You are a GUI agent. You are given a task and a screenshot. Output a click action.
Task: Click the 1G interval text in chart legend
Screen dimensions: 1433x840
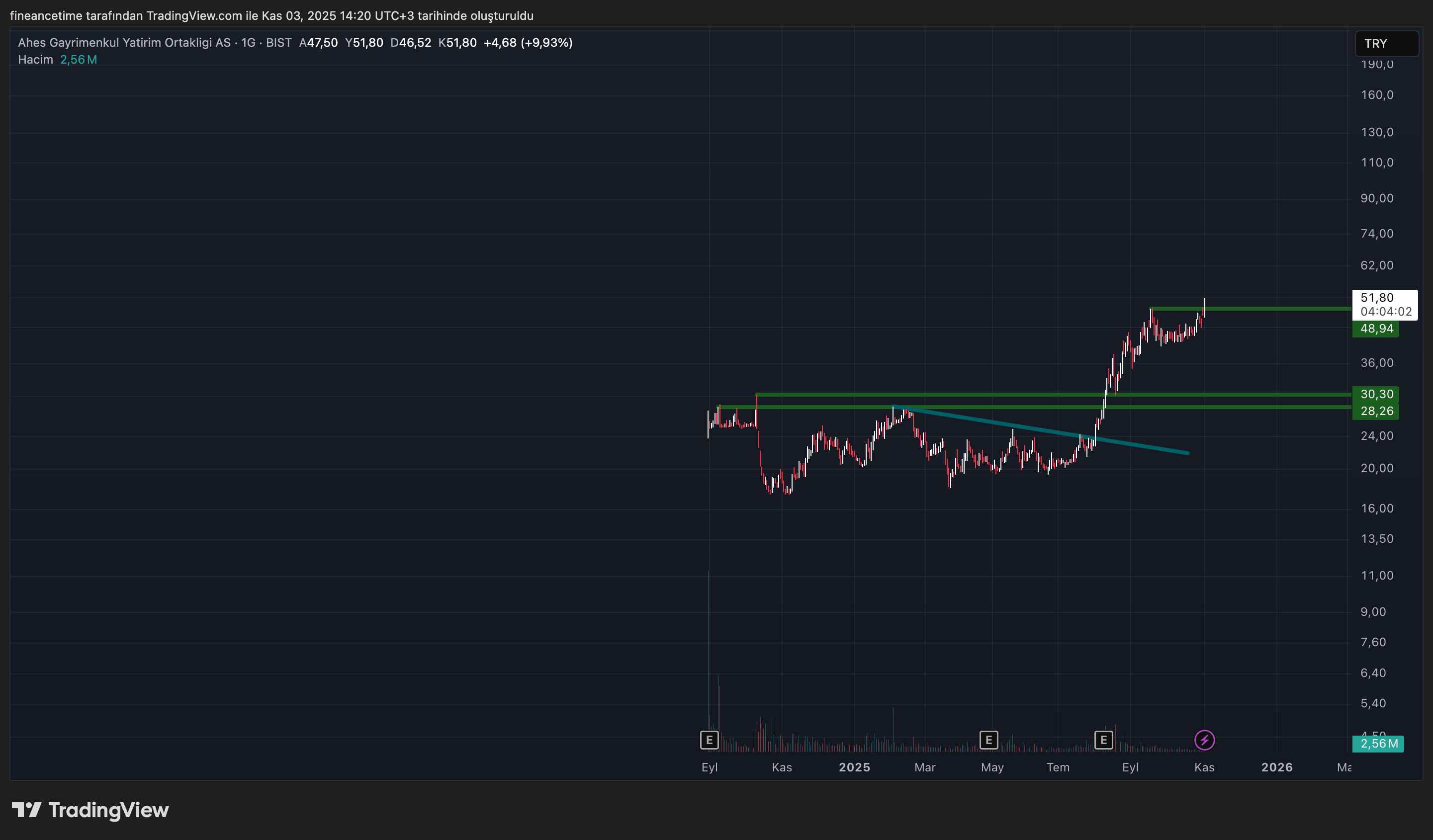(x=248, y=43)
